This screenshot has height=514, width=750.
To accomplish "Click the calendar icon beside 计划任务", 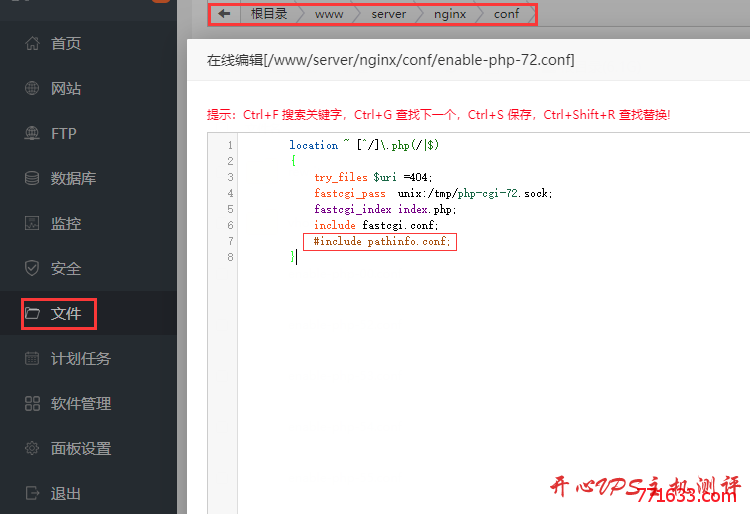I will (x=32, y=358).
